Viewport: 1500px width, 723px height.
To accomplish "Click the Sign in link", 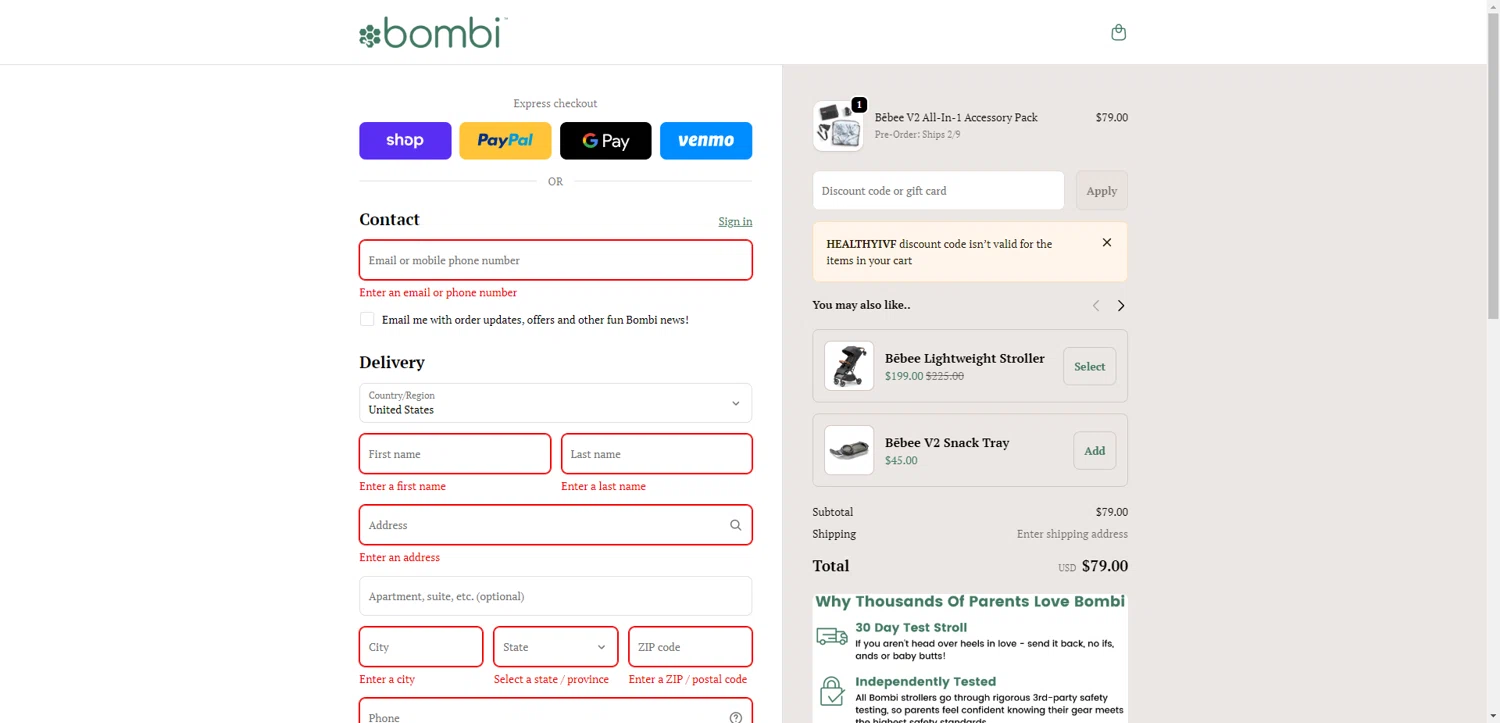I will pyautogui.click(x=735, y=221).
